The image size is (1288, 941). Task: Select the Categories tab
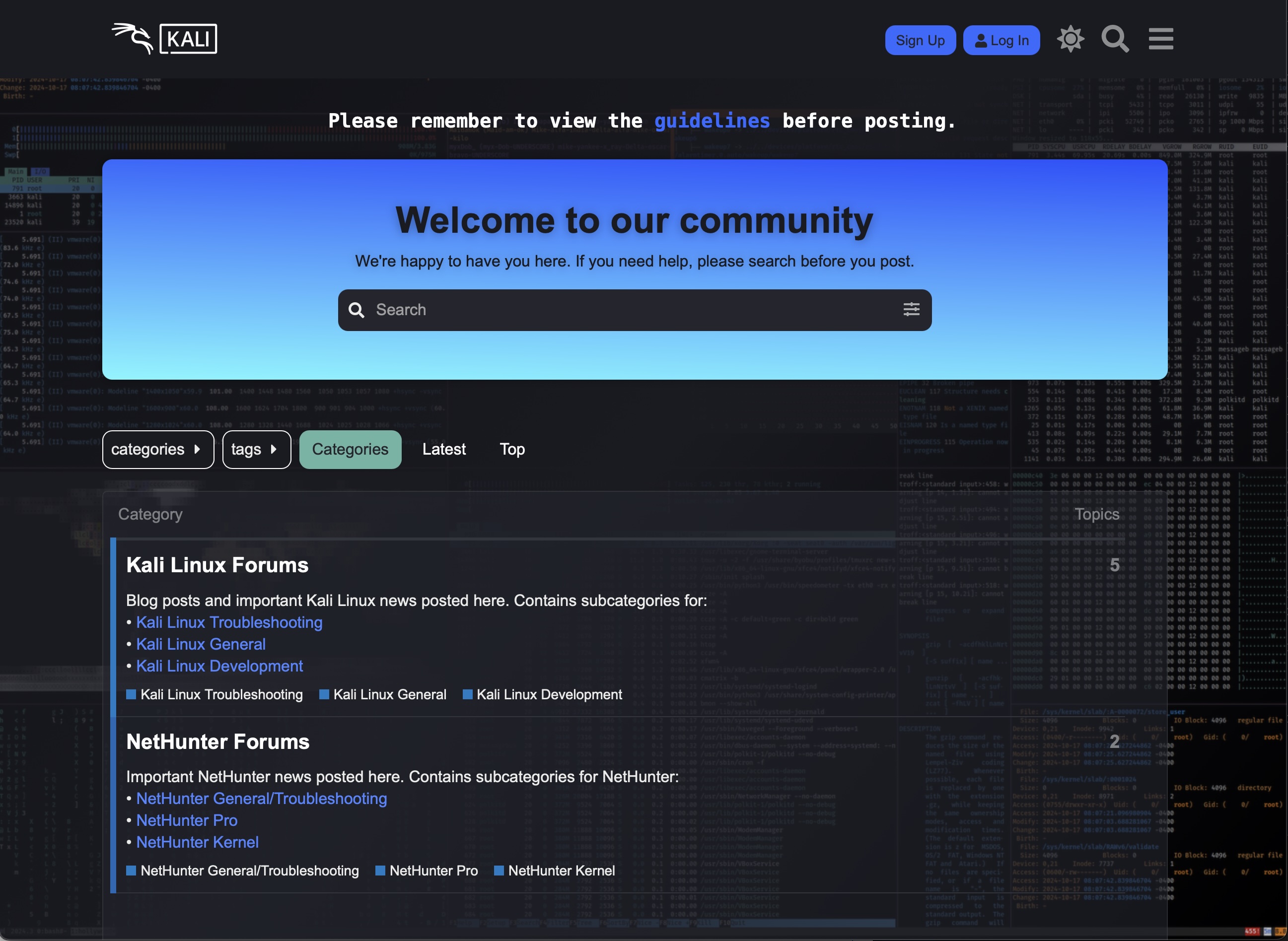350,450
